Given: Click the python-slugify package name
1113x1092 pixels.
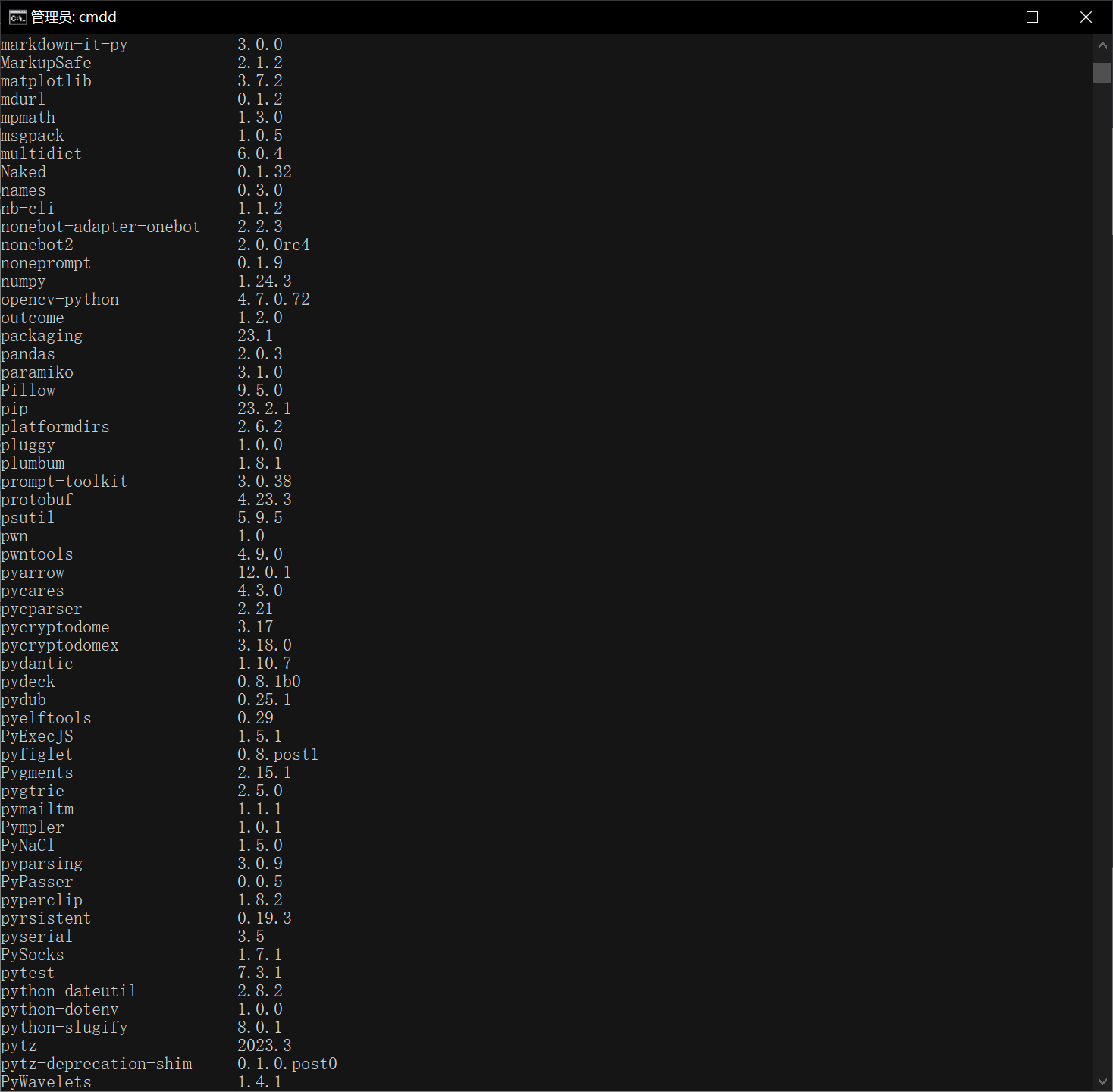Looking at the screenshot, I should coord(64,1028).
